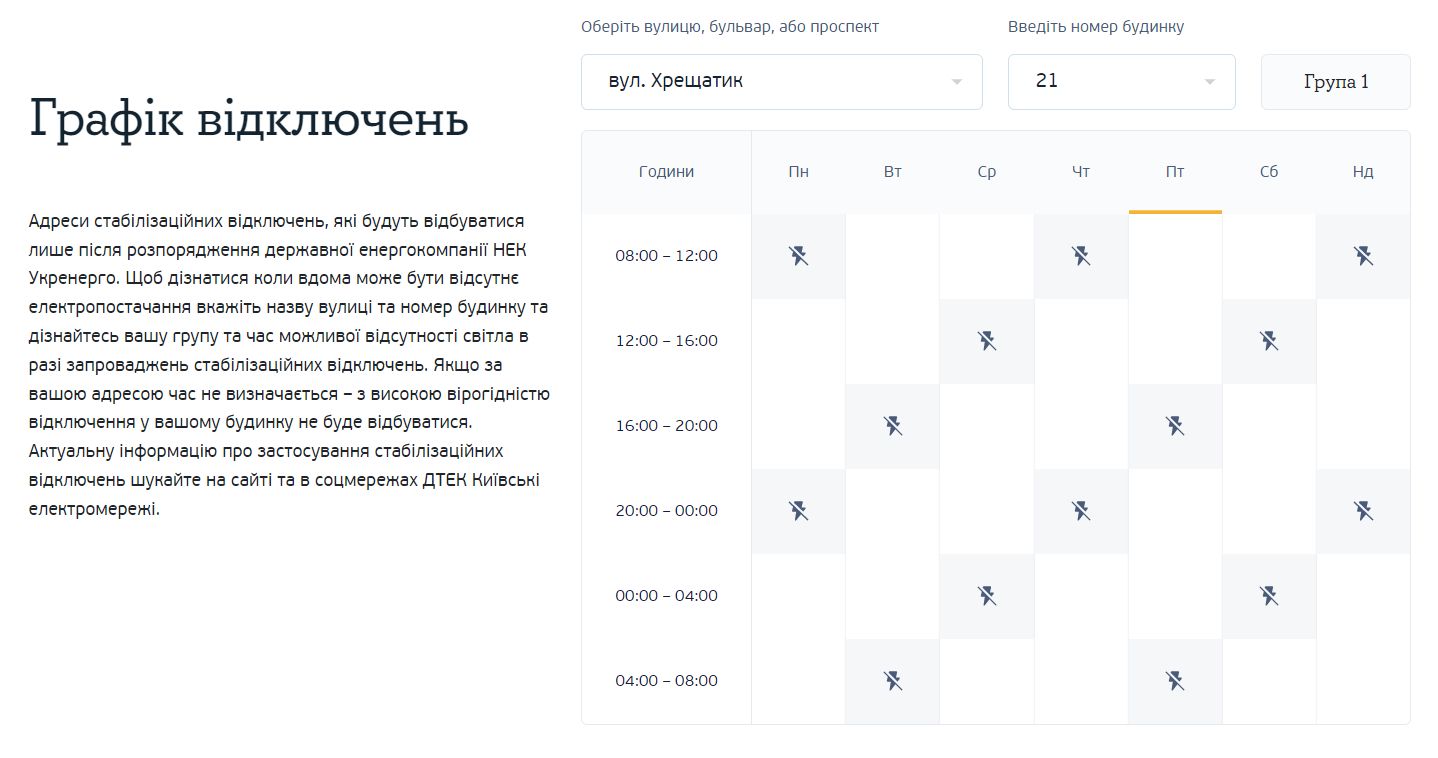Click the Група 1 button
Image resolution: width=1438 pixels, height=758 pixels.
pos(1335,82)
